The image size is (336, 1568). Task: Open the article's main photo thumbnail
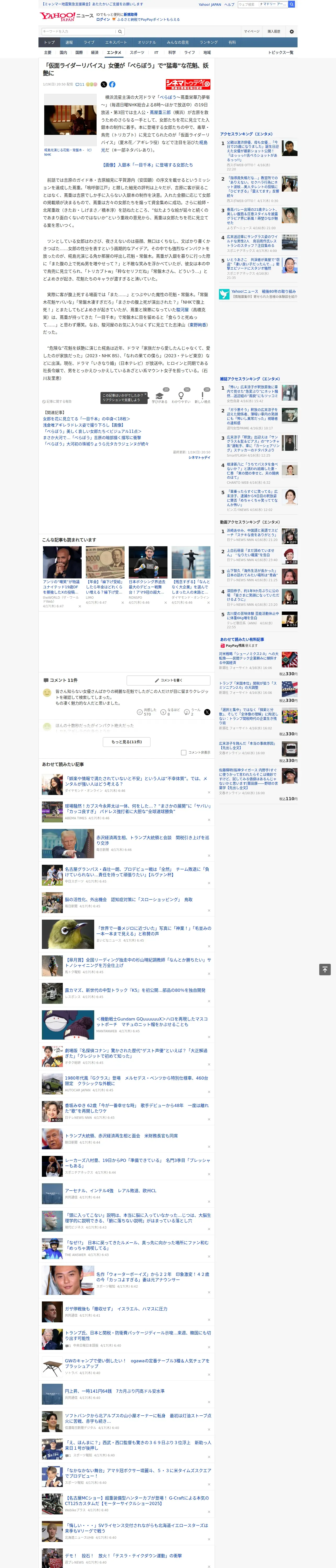pyautogui.click(x=70, y=120)
